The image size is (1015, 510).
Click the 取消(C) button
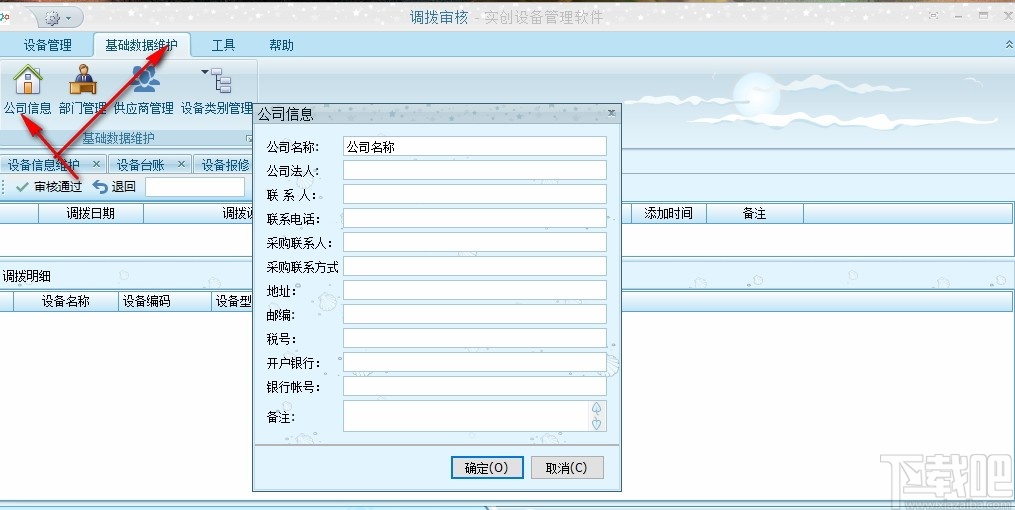pos(567,467)
